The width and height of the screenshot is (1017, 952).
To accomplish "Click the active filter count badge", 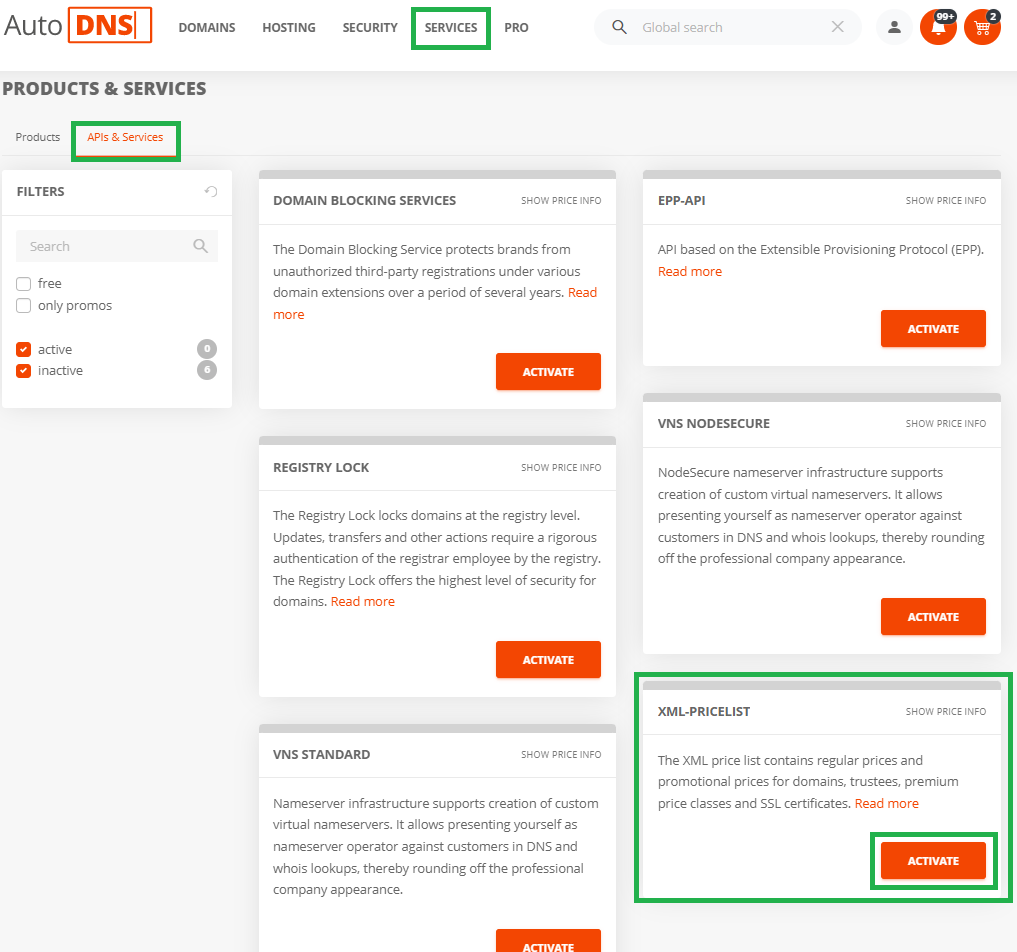I will [207, 349].
